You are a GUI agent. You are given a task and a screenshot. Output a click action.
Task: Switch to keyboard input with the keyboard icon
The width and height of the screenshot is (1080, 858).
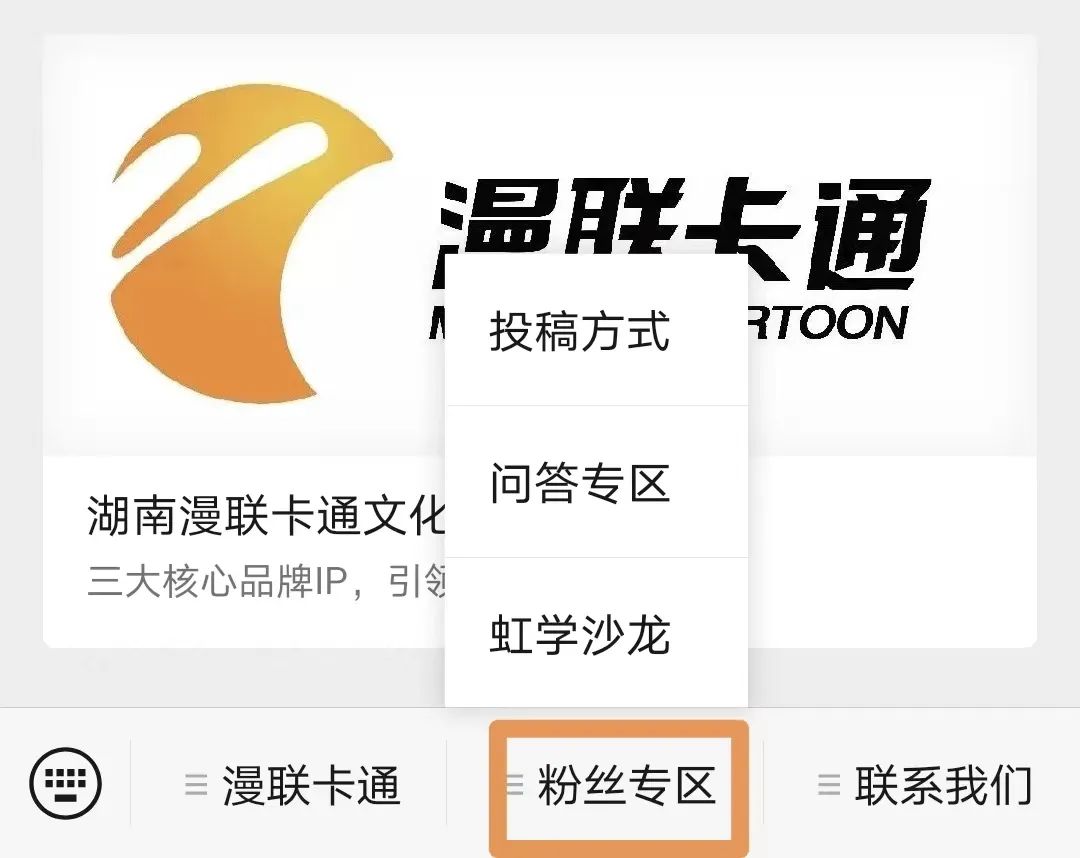[65, 784]
